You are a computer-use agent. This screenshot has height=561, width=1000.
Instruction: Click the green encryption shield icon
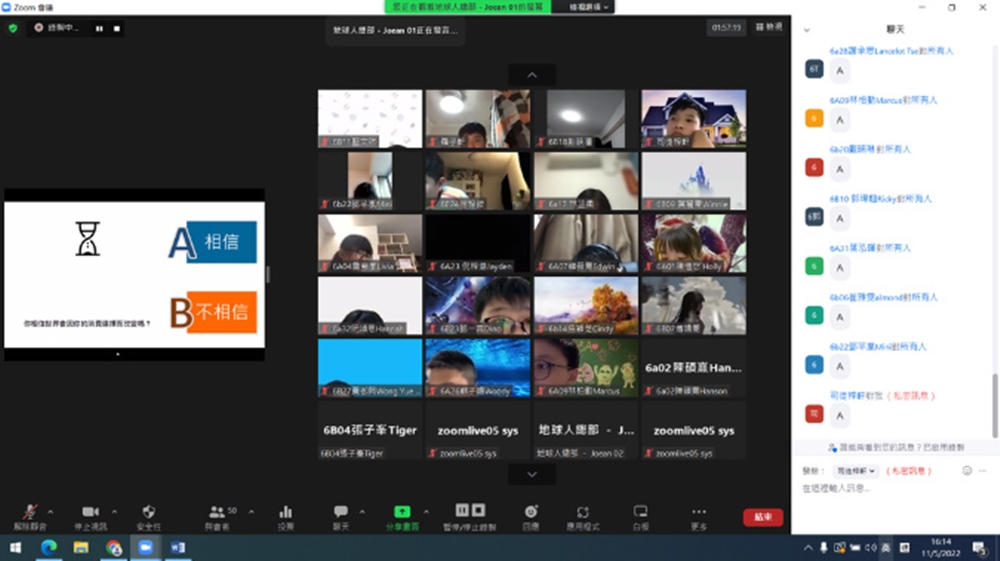(13, 28)
